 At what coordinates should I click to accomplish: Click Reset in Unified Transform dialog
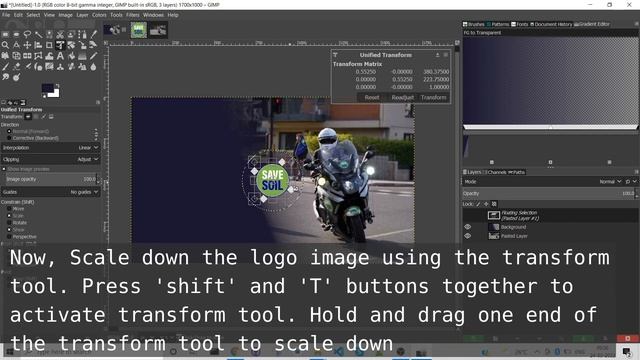[x=372, y=98]
